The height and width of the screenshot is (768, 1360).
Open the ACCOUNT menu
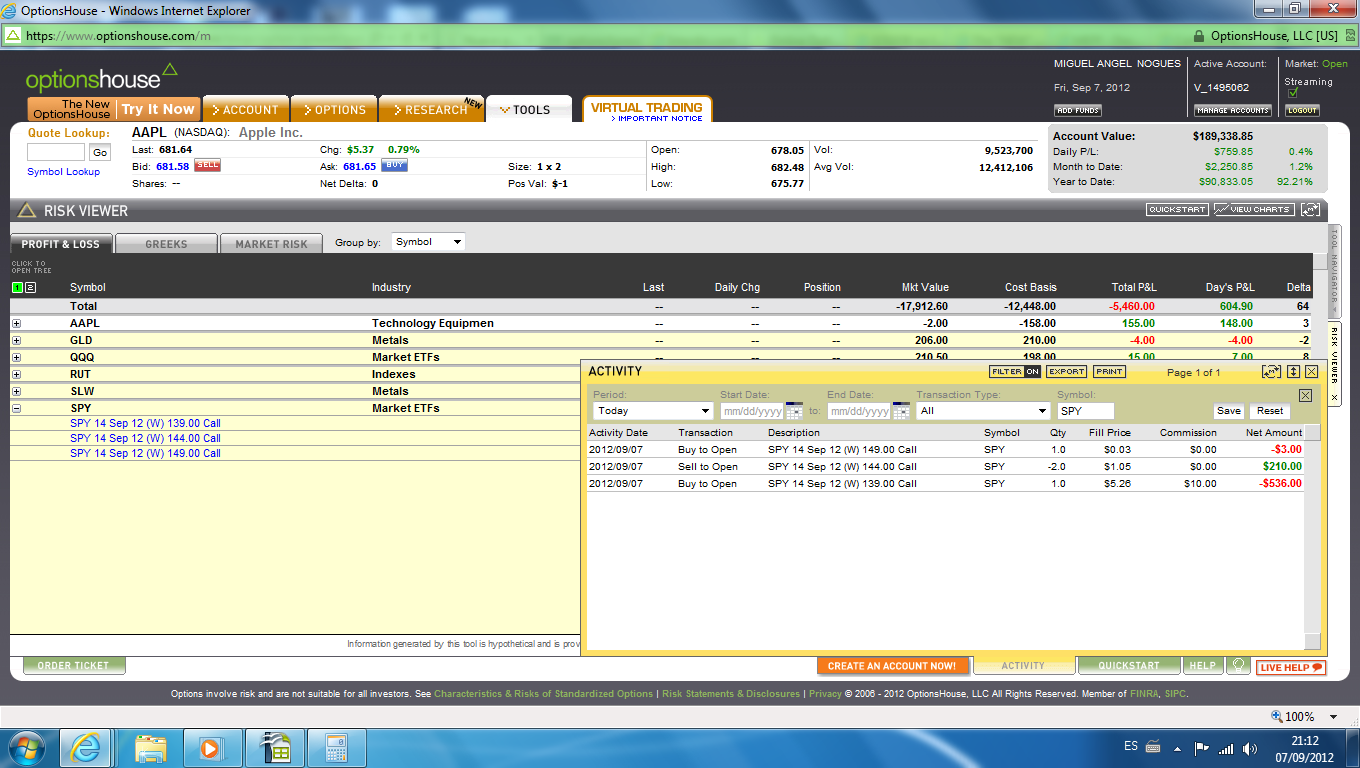click(246, 109)
